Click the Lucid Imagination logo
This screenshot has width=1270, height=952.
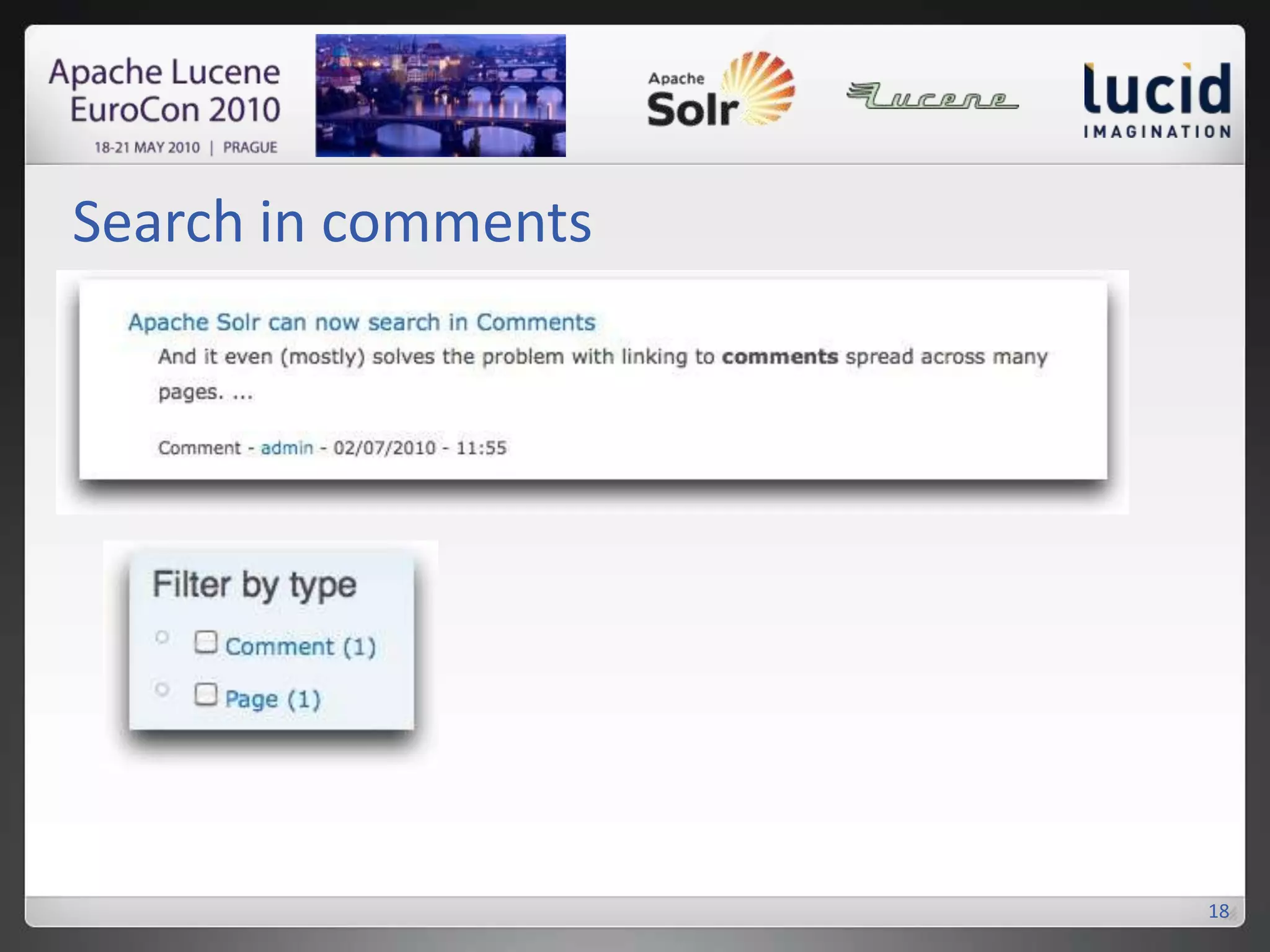1157,99
